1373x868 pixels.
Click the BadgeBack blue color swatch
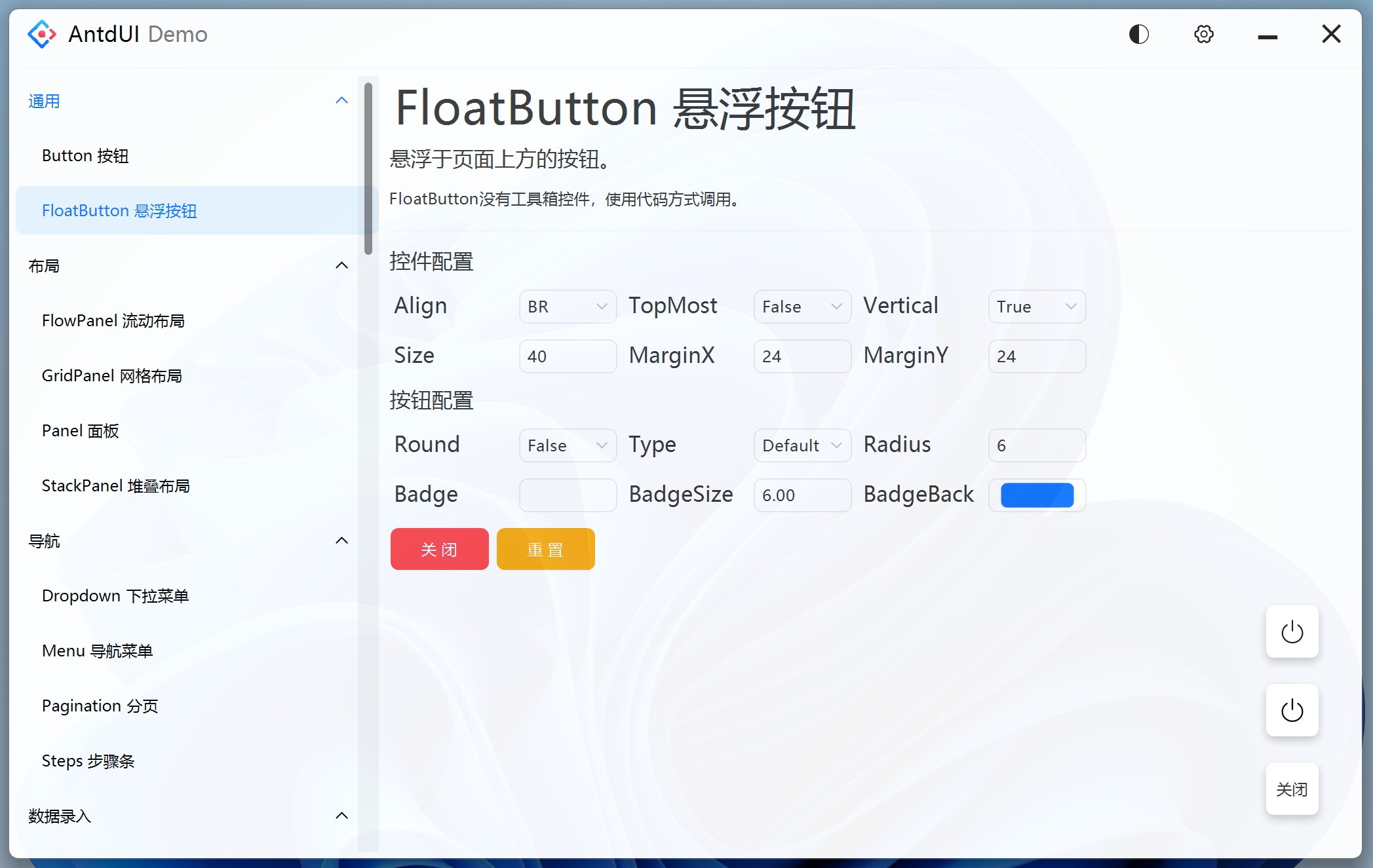pyautogui.click(x=1036, y=495)
